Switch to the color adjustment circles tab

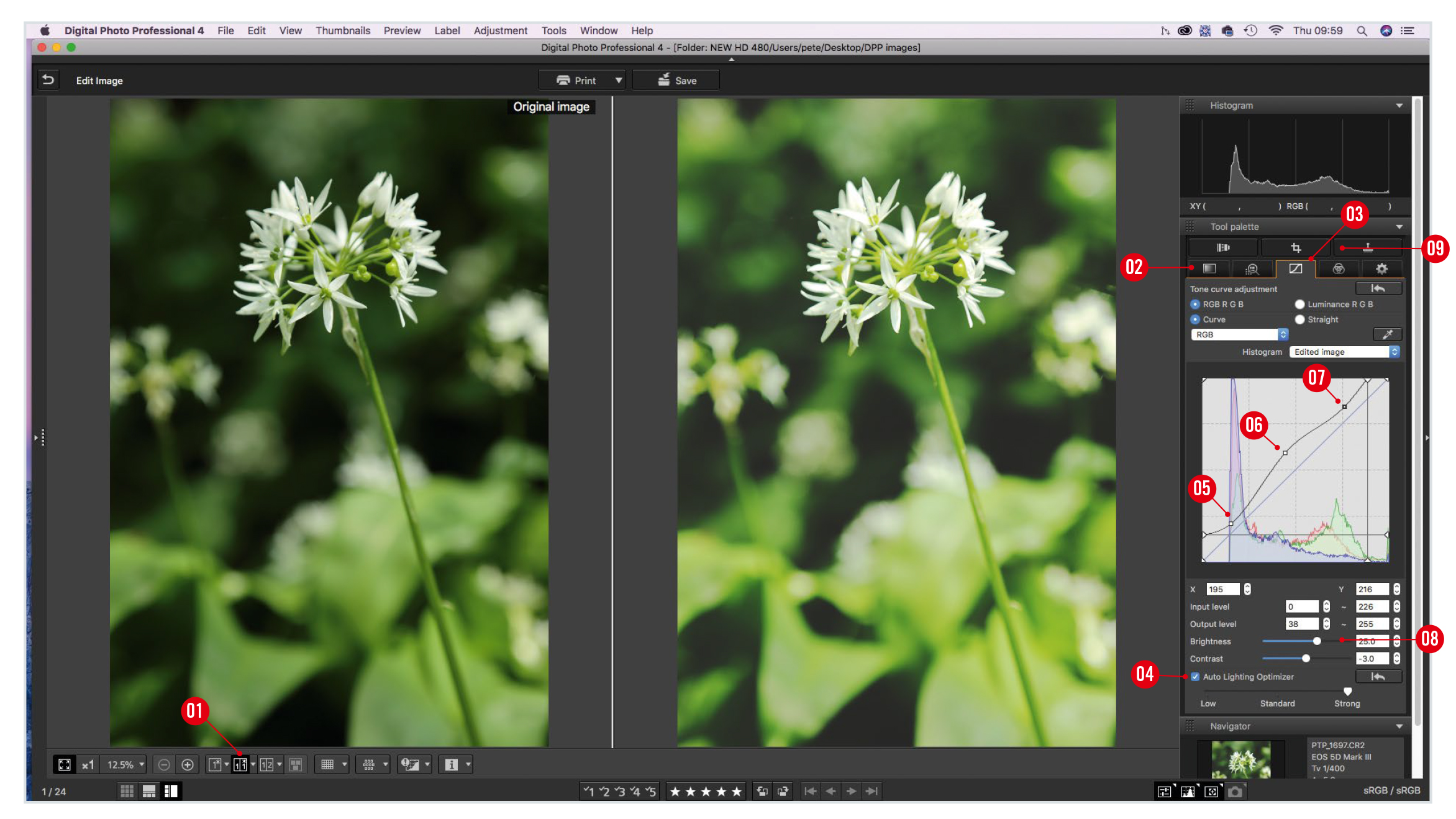tap(1339, 268)
